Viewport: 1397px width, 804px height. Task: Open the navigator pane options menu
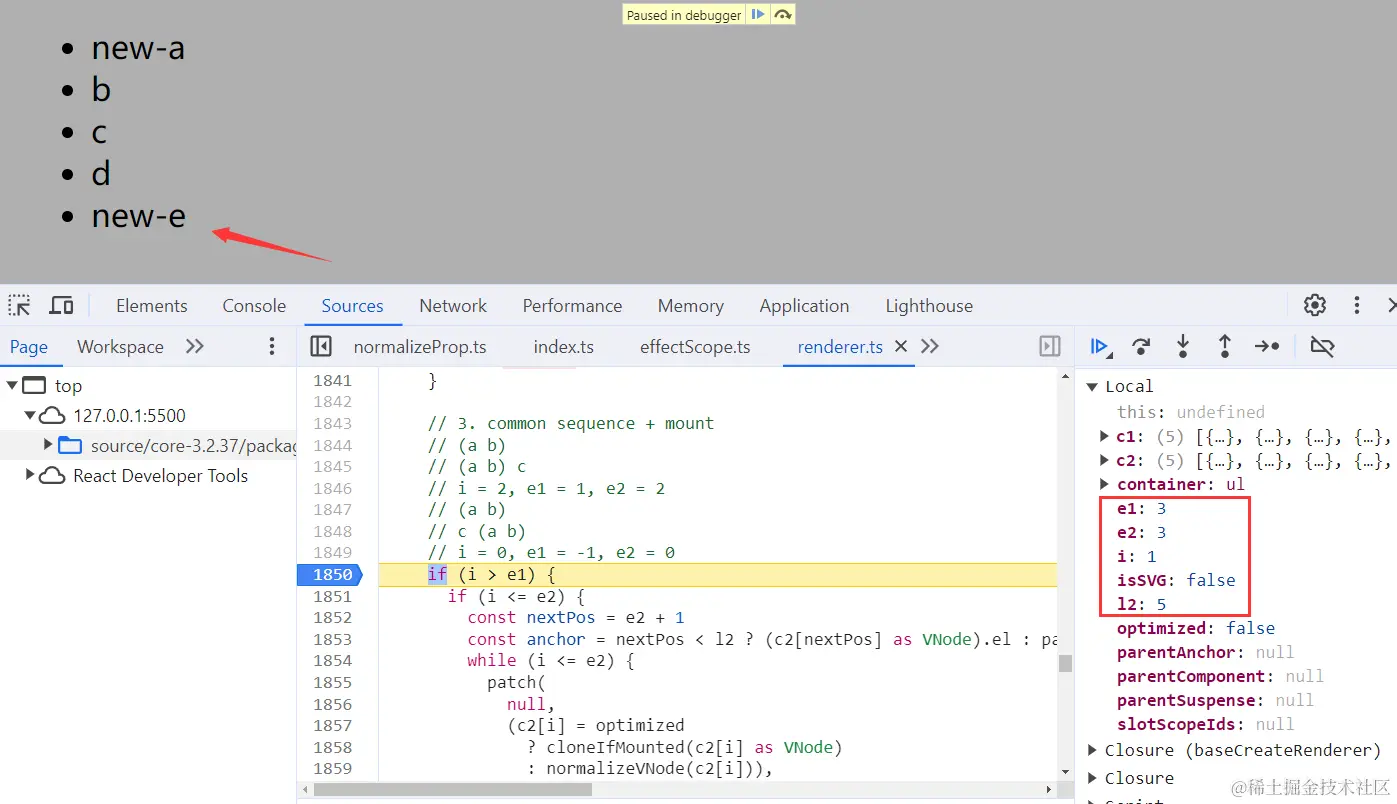[272, 346]
